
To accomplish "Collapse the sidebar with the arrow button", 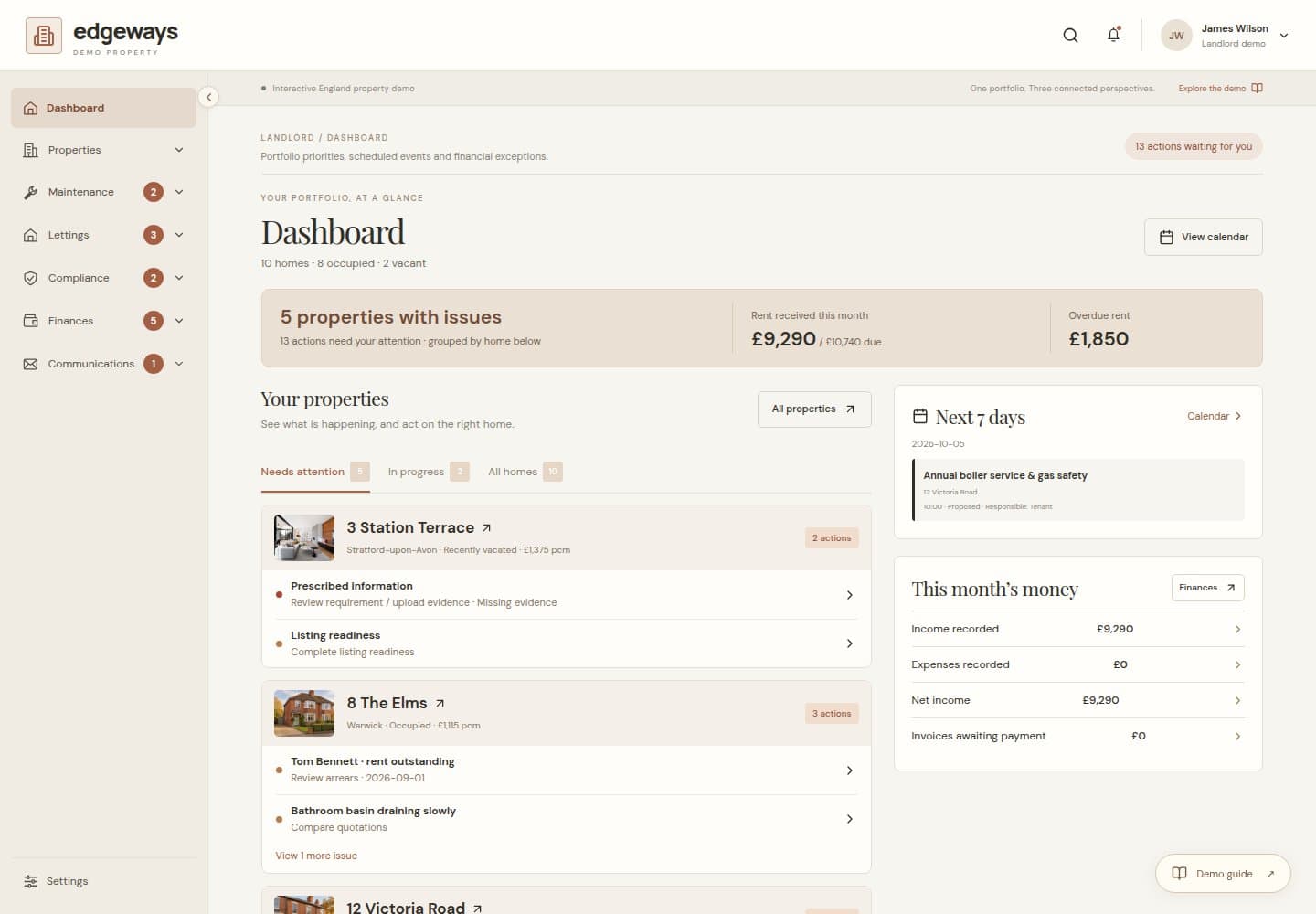I will click(x=208, y=97).
